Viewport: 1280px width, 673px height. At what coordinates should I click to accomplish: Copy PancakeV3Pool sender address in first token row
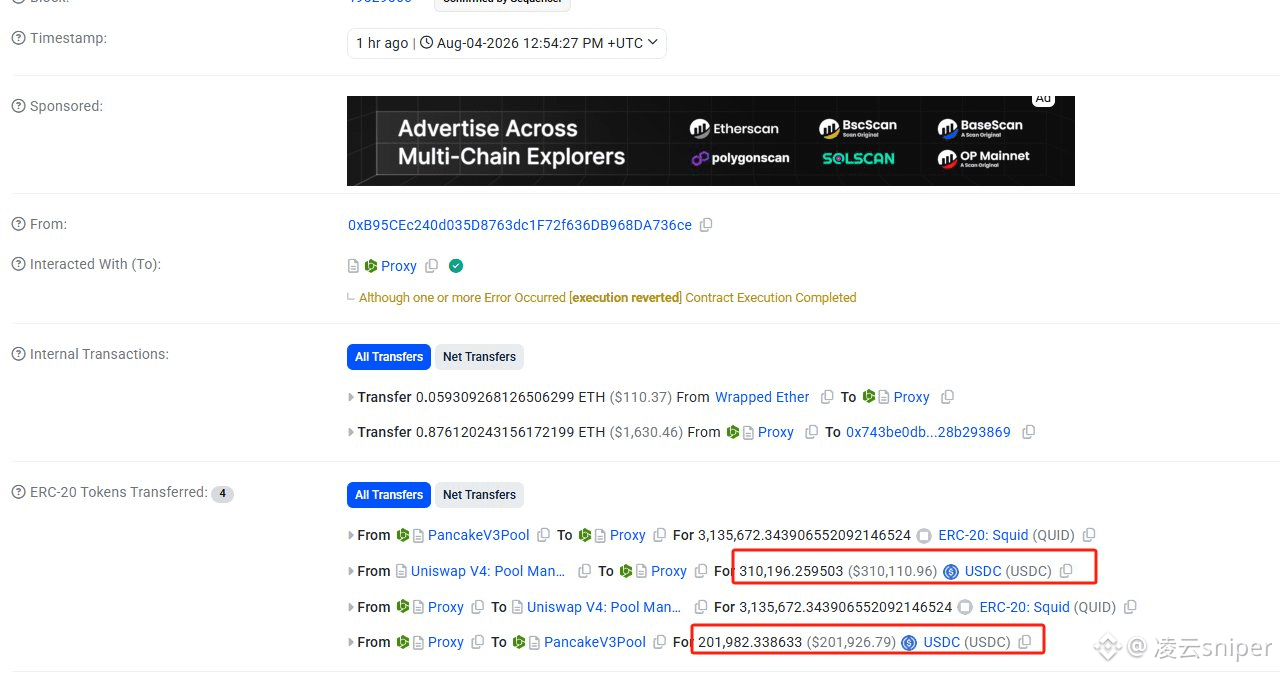(543, 535)
